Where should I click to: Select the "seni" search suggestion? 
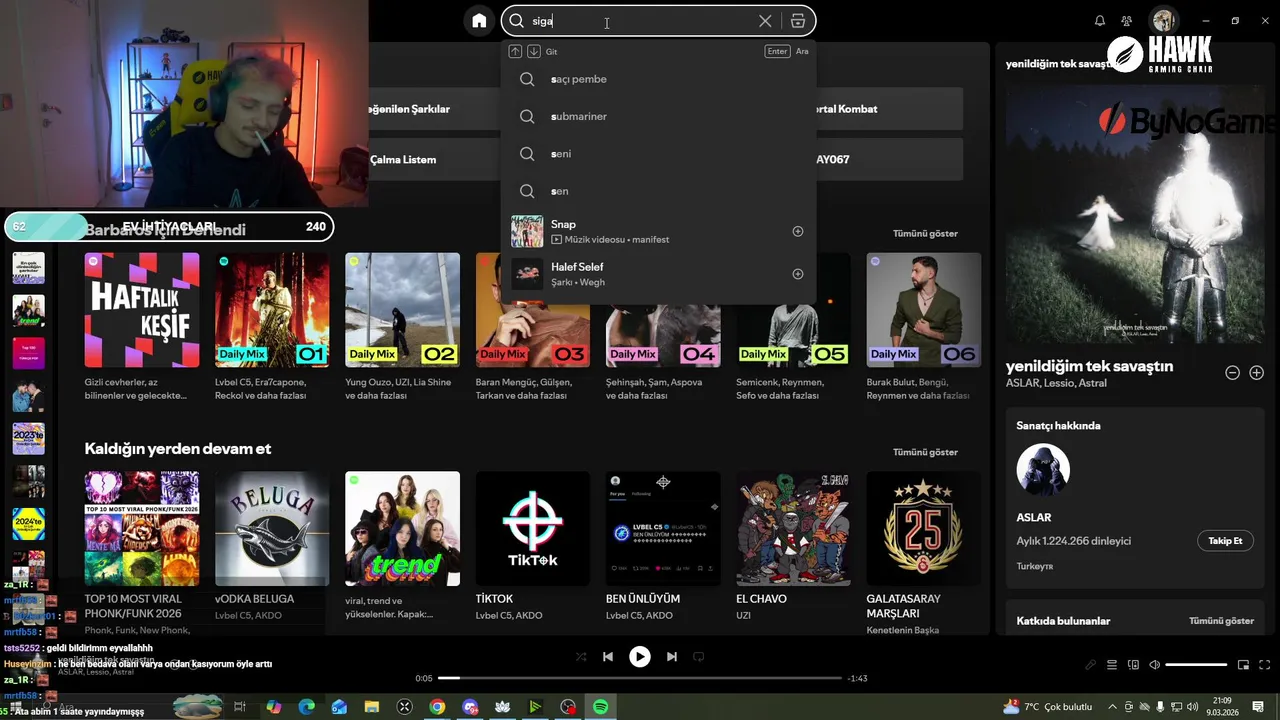(x=659, y=154)
